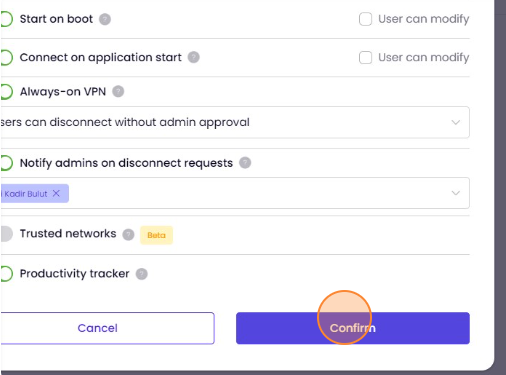Turn off the Always-on VPN toggle
This screenshot has width=506, height=375.
coord(6,92)
